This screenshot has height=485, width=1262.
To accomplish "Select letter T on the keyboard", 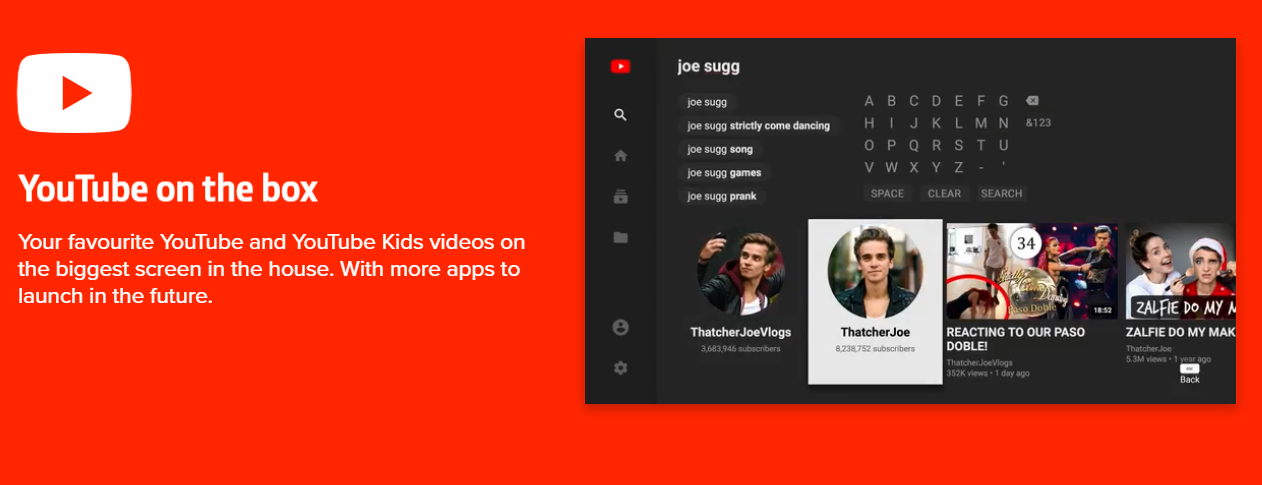I will (x=981, y=145).
